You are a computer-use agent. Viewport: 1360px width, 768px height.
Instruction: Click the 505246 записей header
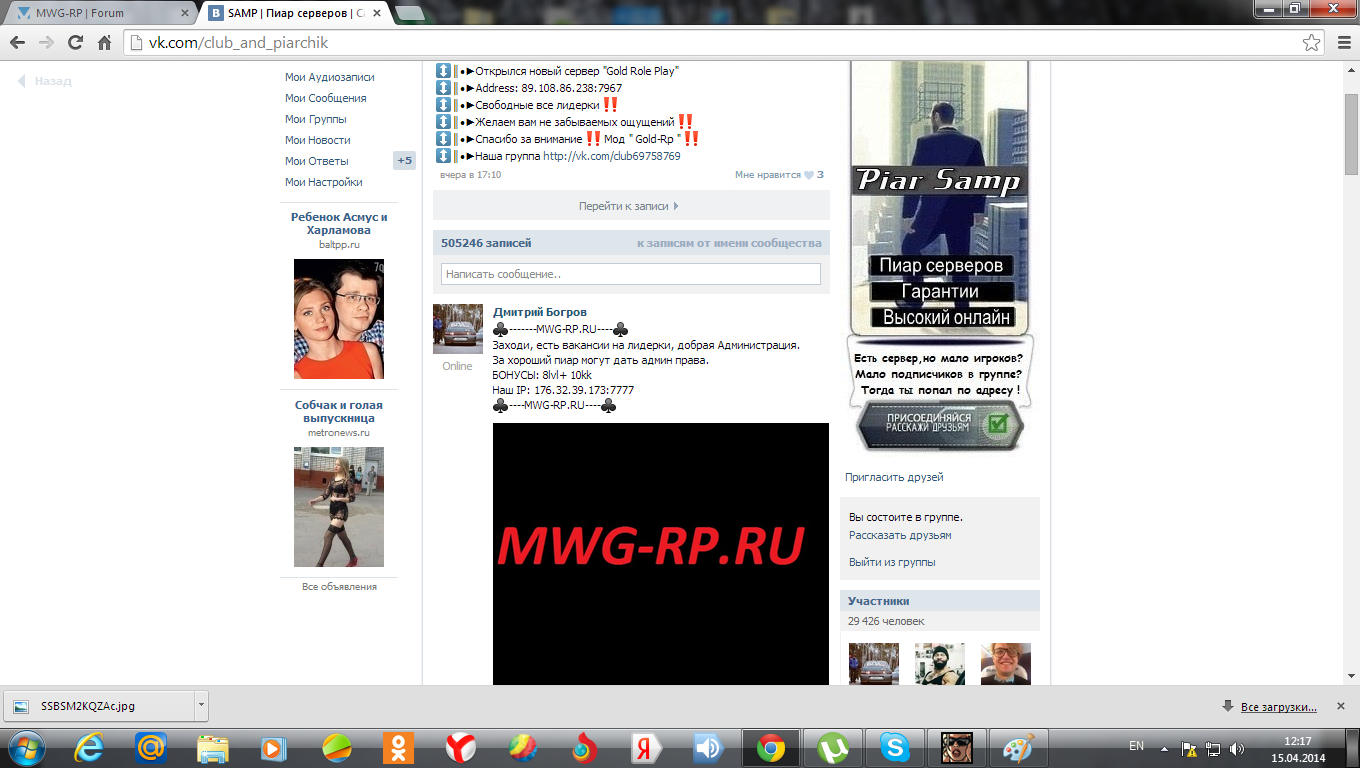click(486, 243)
